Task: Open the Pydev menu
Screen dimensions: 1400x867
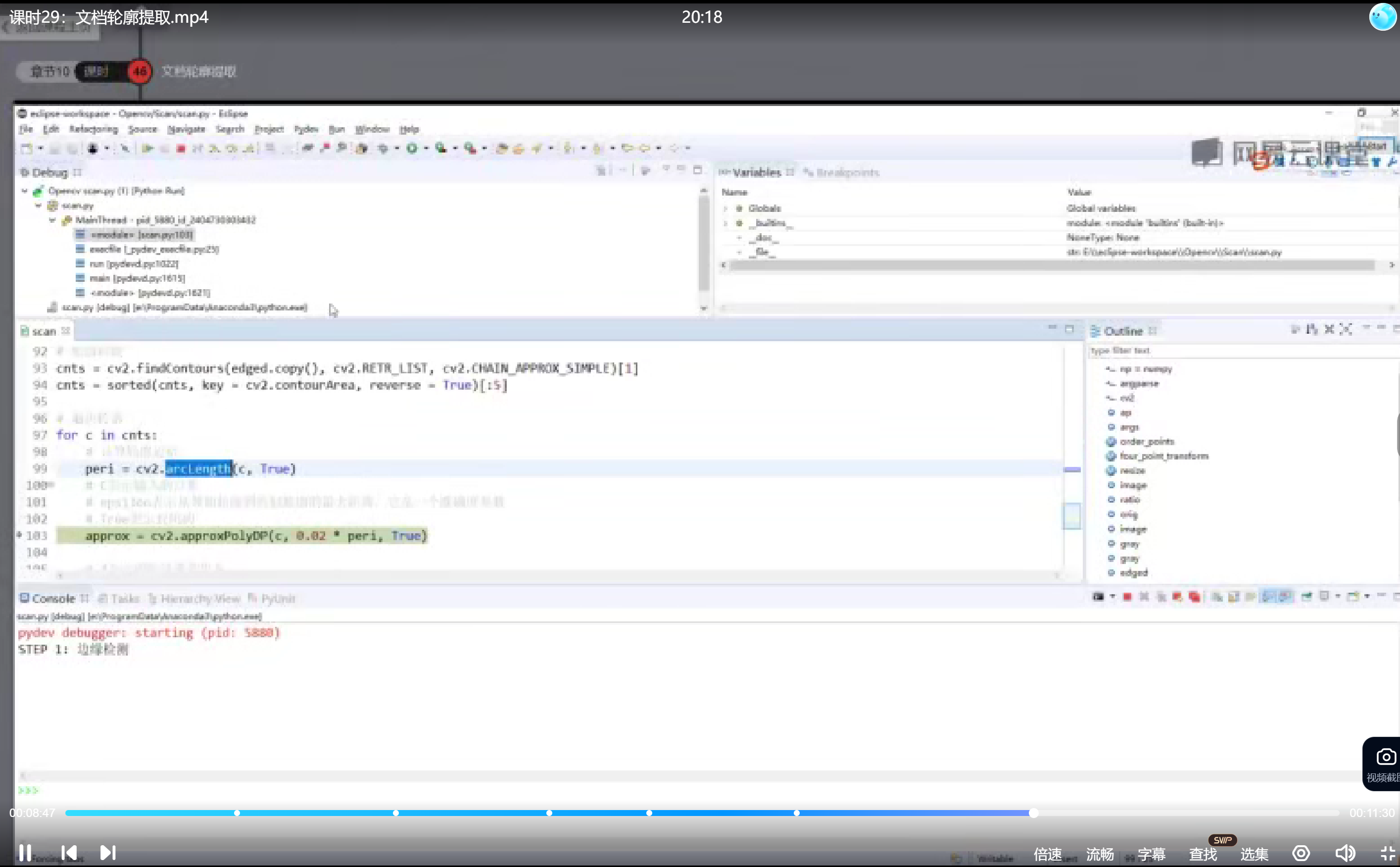Action: pos(306,129)
